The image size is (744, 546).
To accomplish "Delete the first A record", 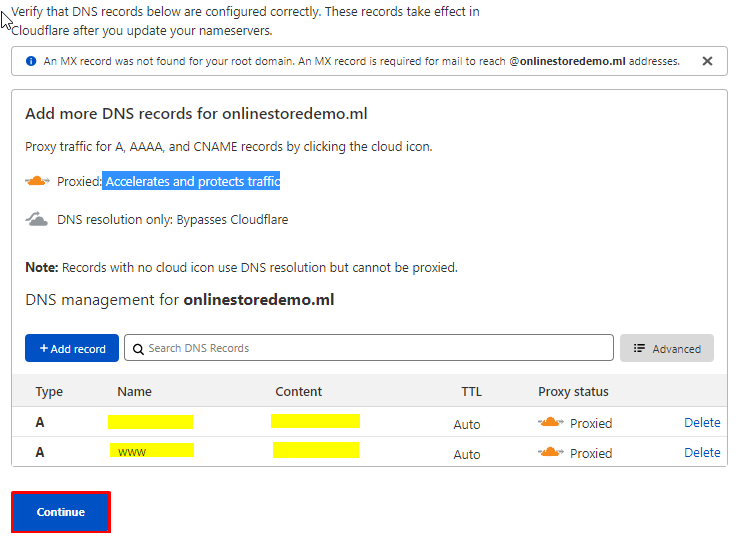I will pos(701,422).
